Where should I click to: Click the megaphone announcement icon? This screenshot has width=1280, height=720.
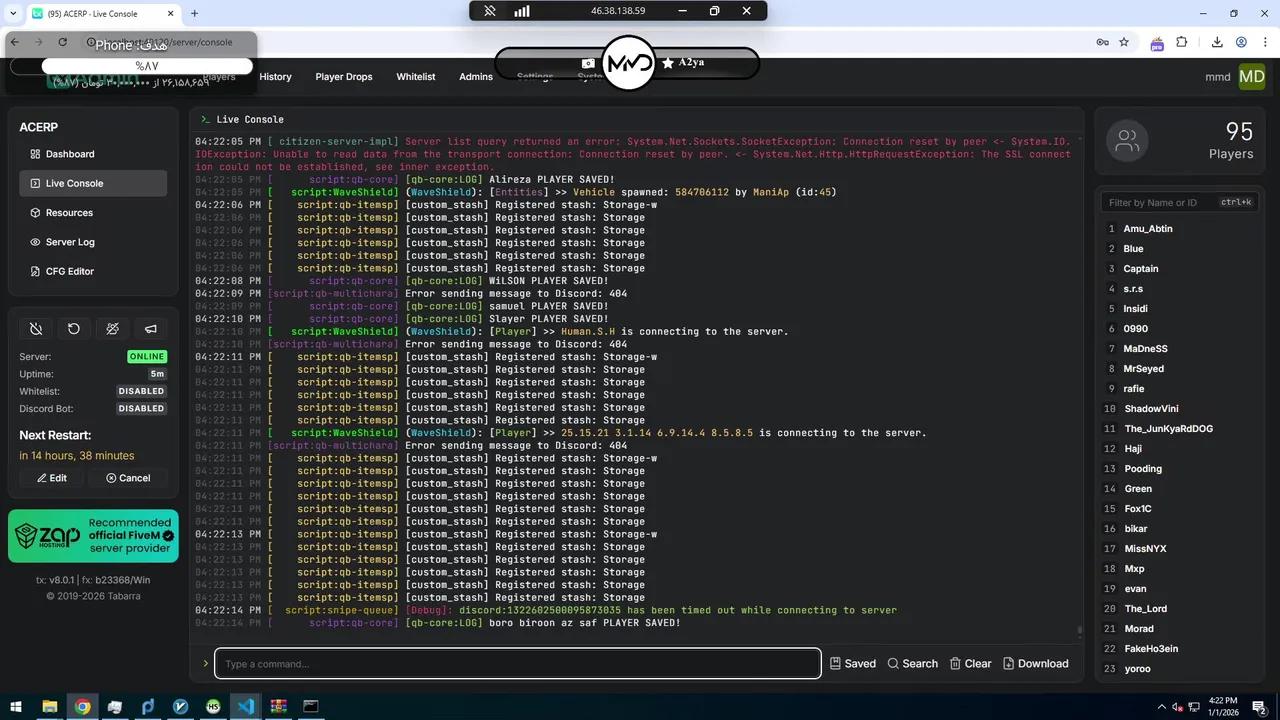click(x=151, y=329)
